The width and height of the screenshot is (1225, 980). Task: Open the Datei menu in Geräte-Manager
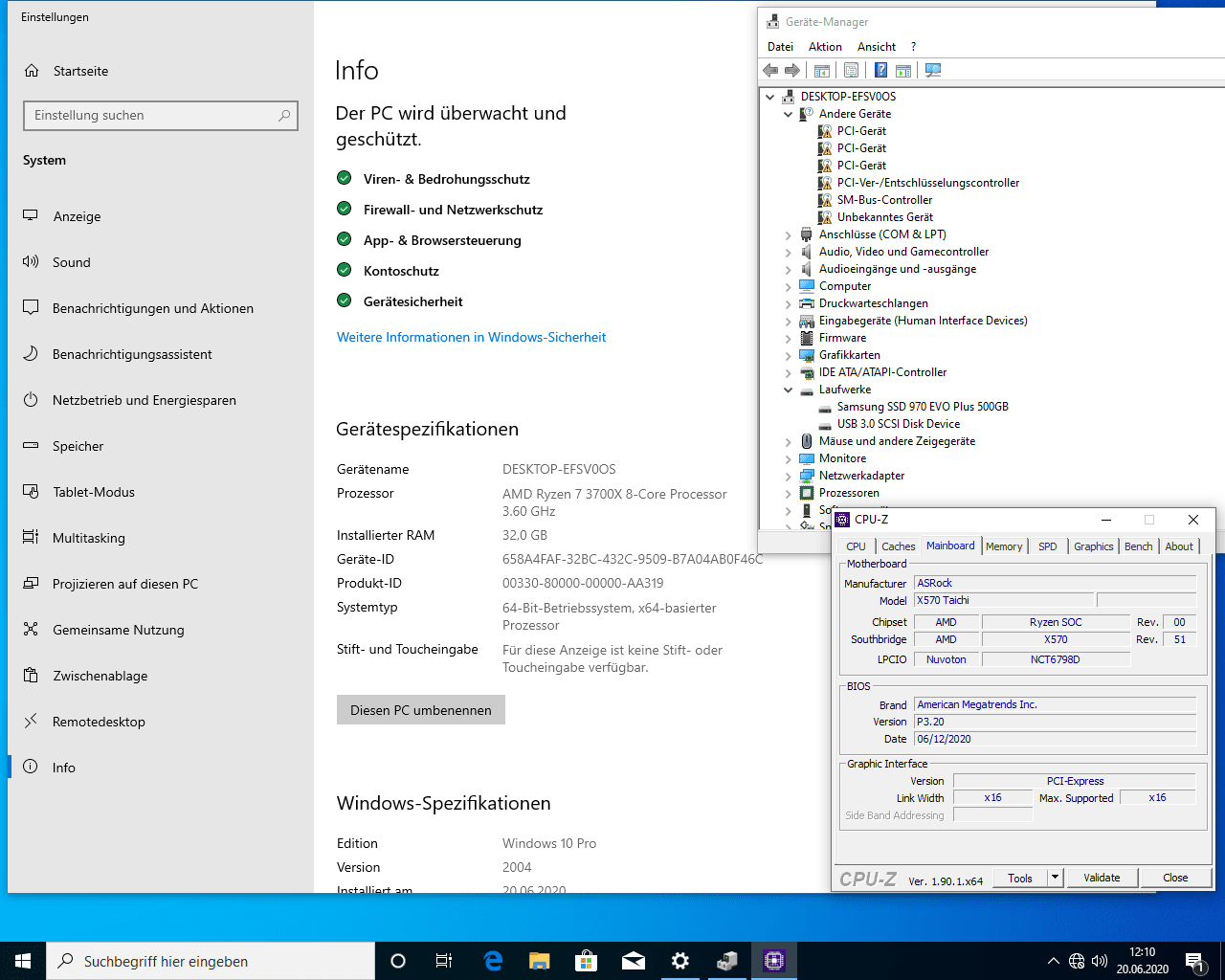click(780, 47)
